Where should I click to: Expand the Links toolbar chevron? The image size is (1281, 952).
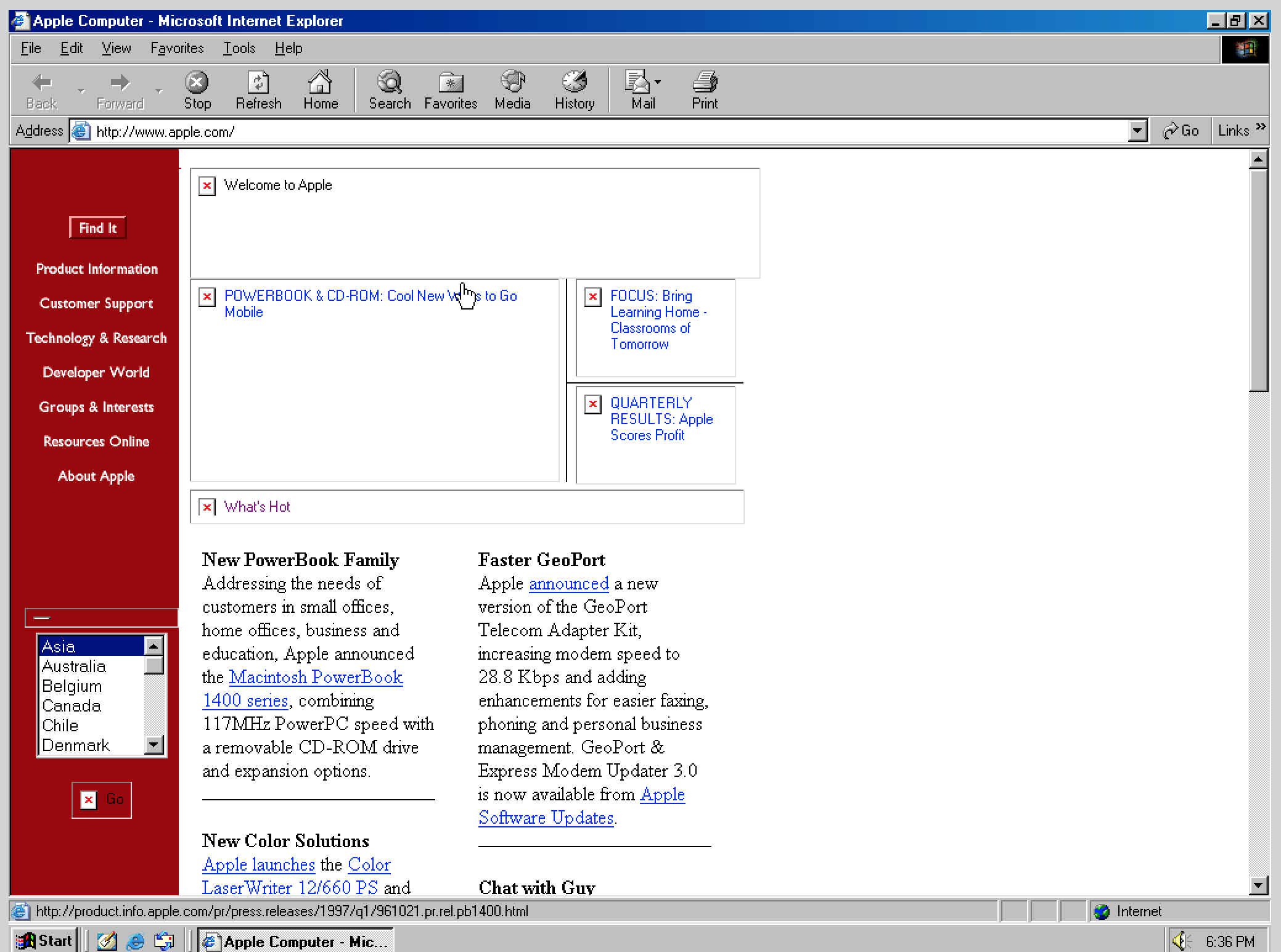click(1261, 127)
